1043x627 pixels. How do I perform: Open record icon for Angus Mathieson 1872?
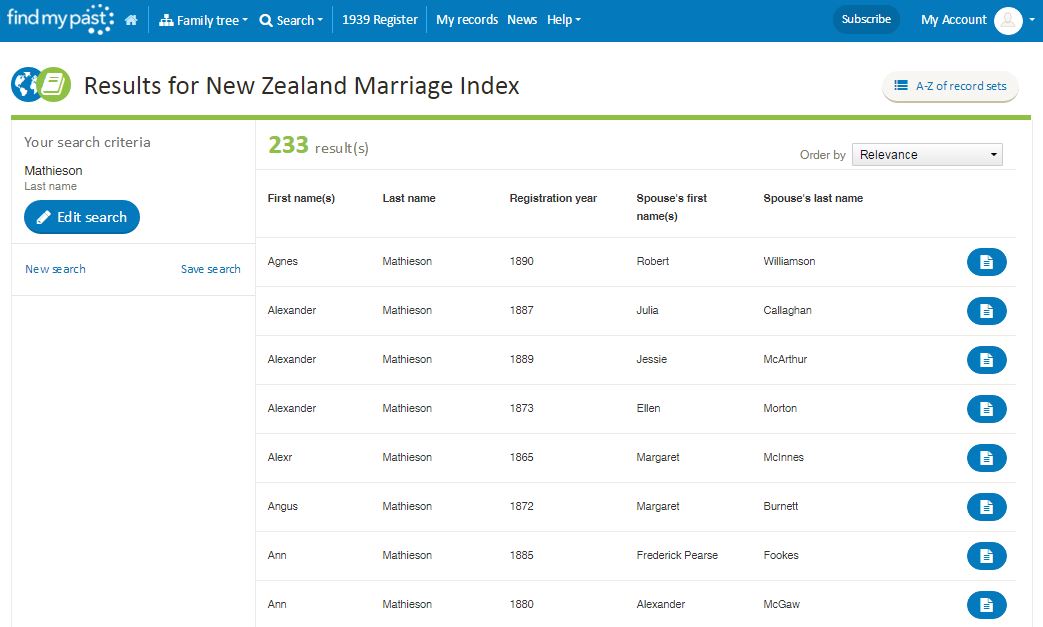tap(986, 507)
